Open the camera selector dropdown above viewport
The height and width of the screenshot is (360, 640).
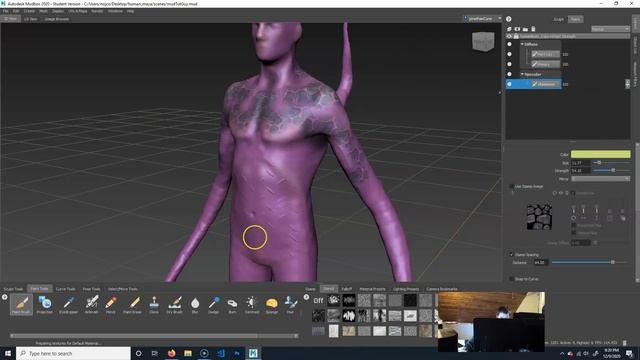(482, 19)
